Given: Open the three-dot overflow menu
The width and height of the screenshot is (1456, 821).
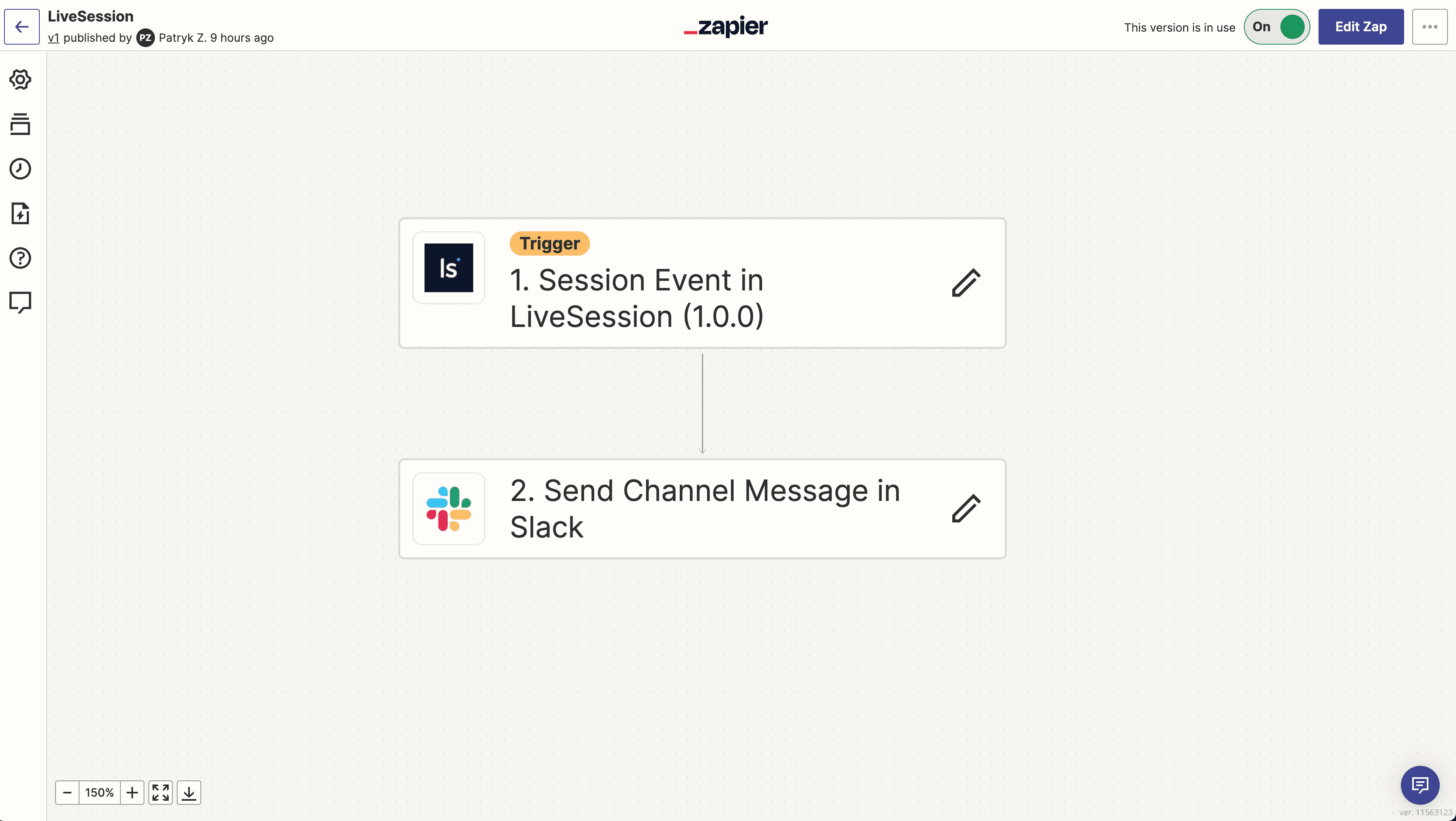Looking at the screenshot, I should (x=1428, y=27).
